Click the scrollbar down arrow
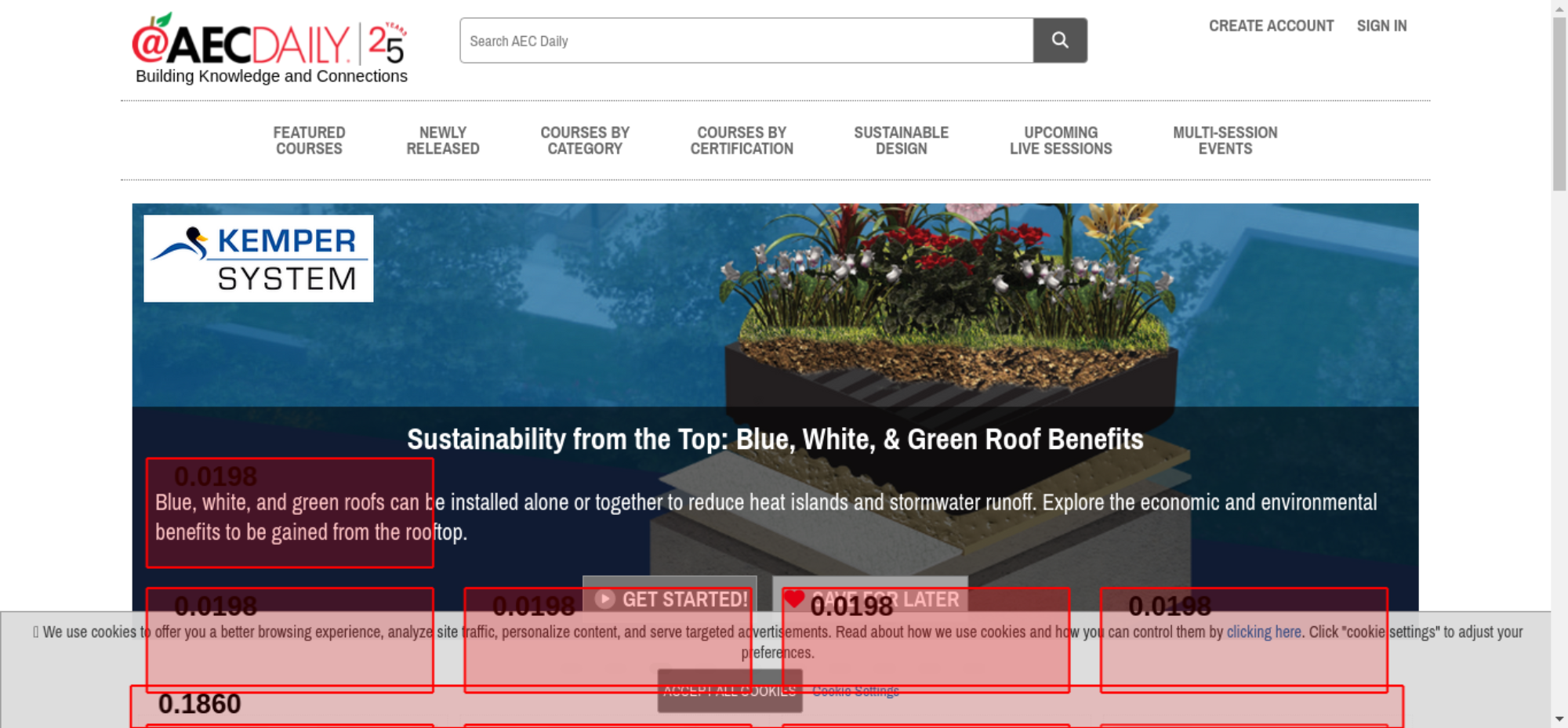Image resolution: width=1568 pixels, height=728 pixels. (x=1559, y=719)
